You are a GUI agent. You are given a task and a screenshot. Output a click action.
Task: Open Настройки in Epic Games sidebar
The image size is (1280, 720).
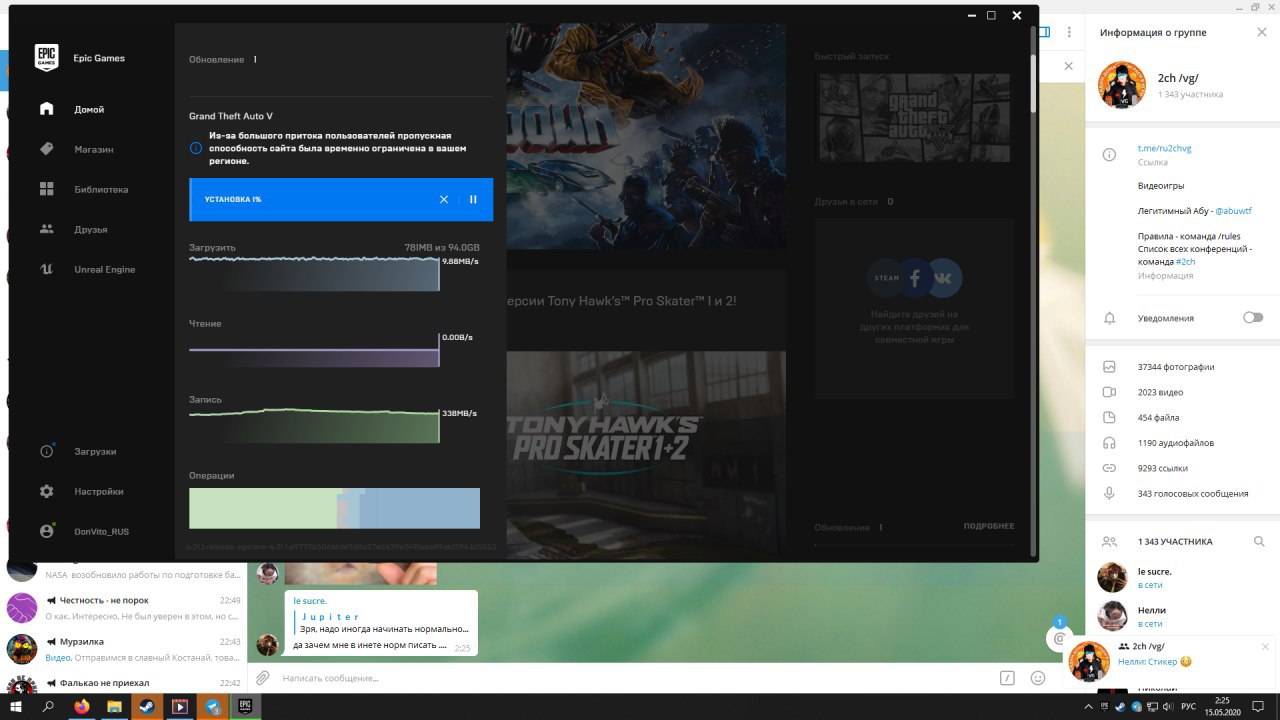point(98,491)
